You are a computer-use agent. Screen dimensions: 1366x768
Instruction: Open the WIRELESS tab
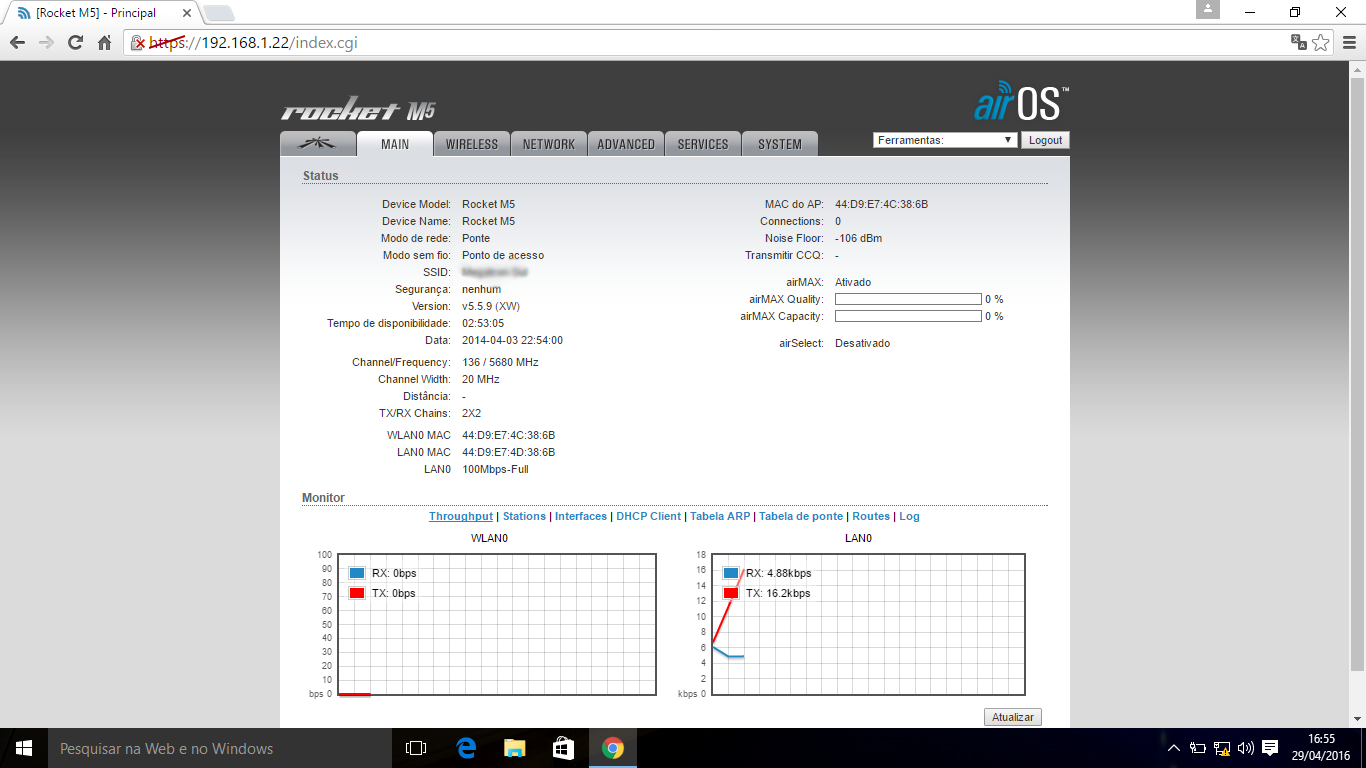click(x=472, y=144)
